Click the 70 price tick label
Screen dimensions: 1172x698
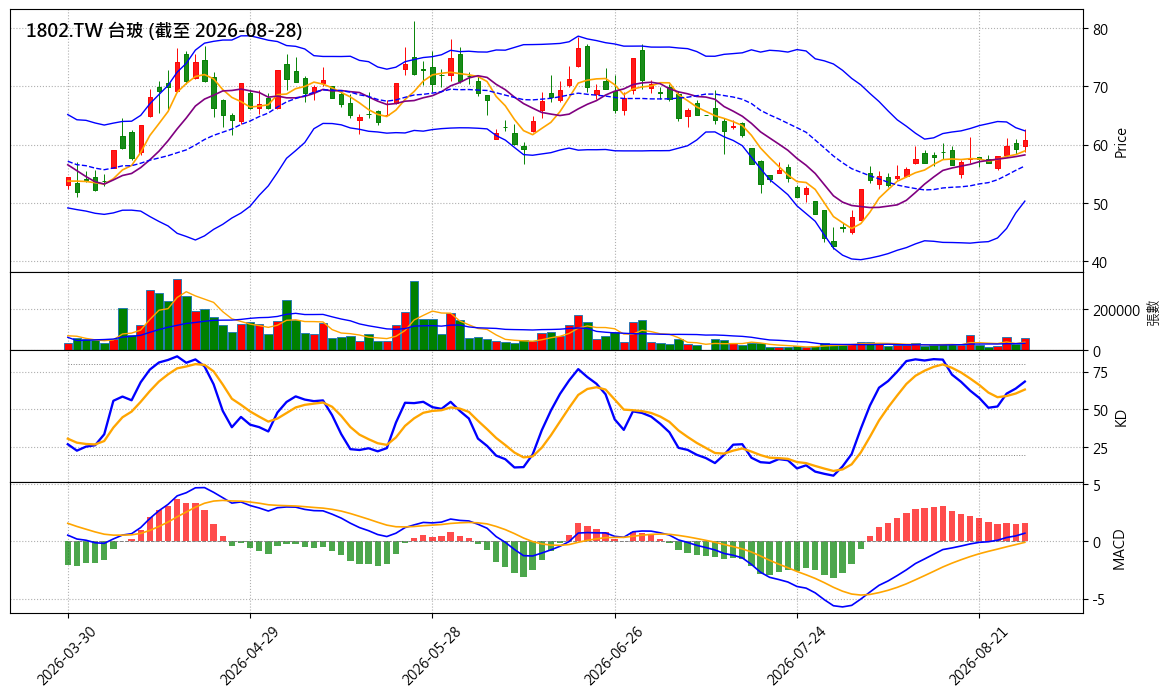(x=1100, y=88)
